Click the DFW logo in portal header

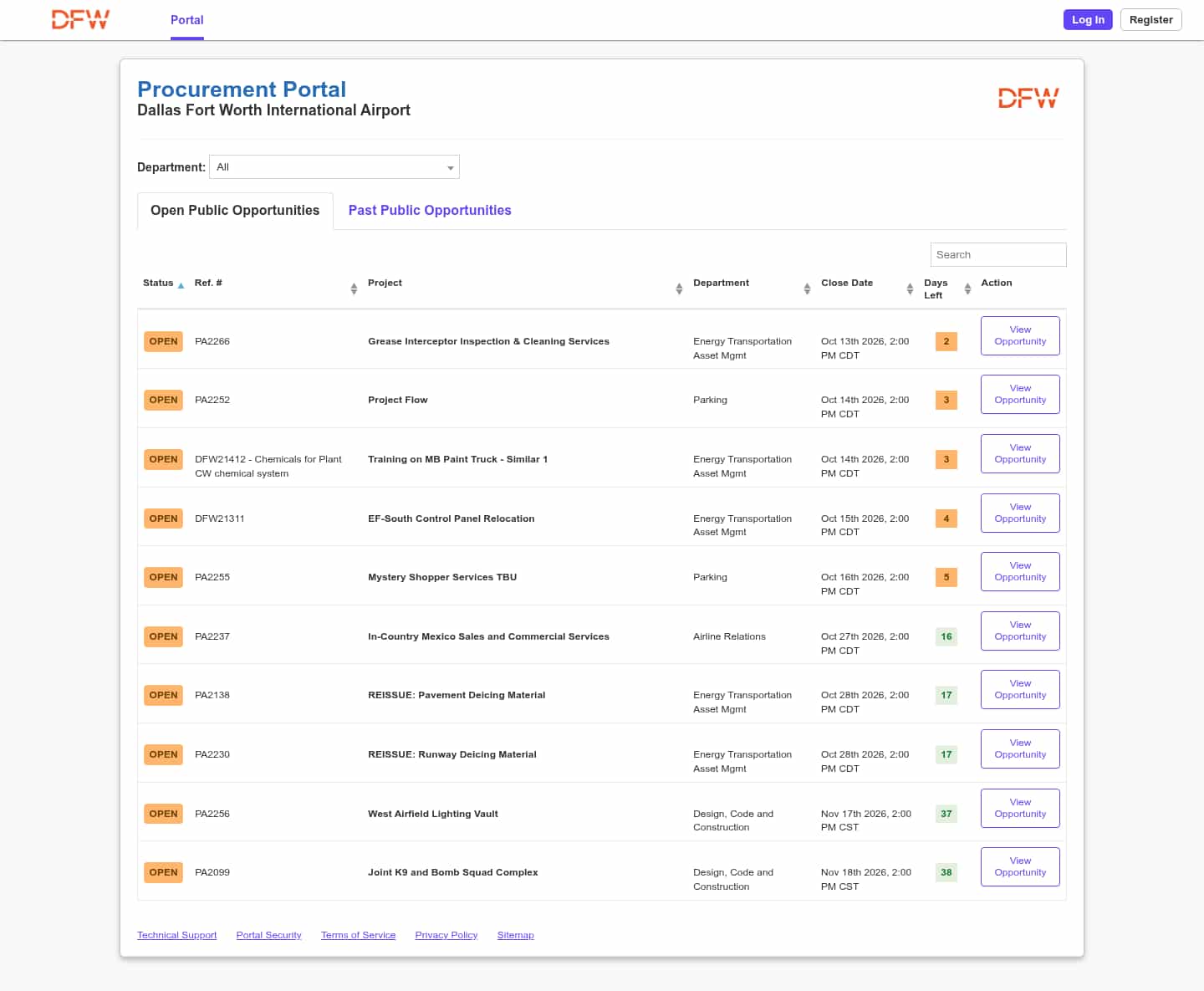coord(1028,99)
